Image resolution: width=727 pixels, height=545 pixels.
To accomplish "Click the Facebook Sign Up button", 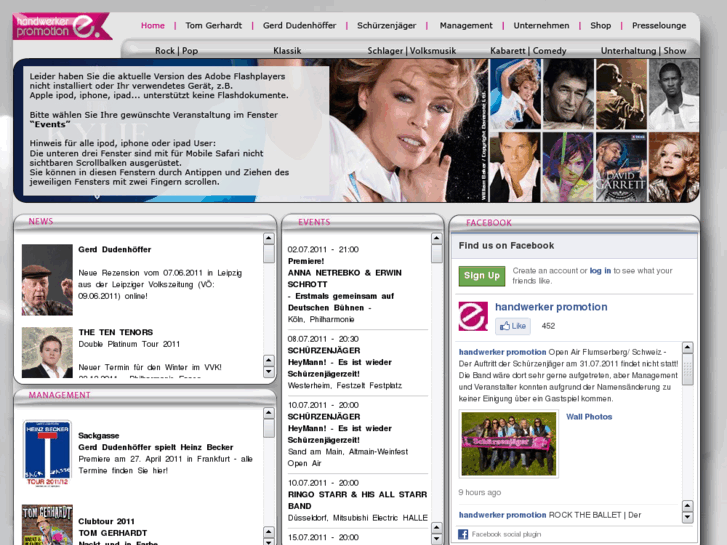I will tap(482, 276).
